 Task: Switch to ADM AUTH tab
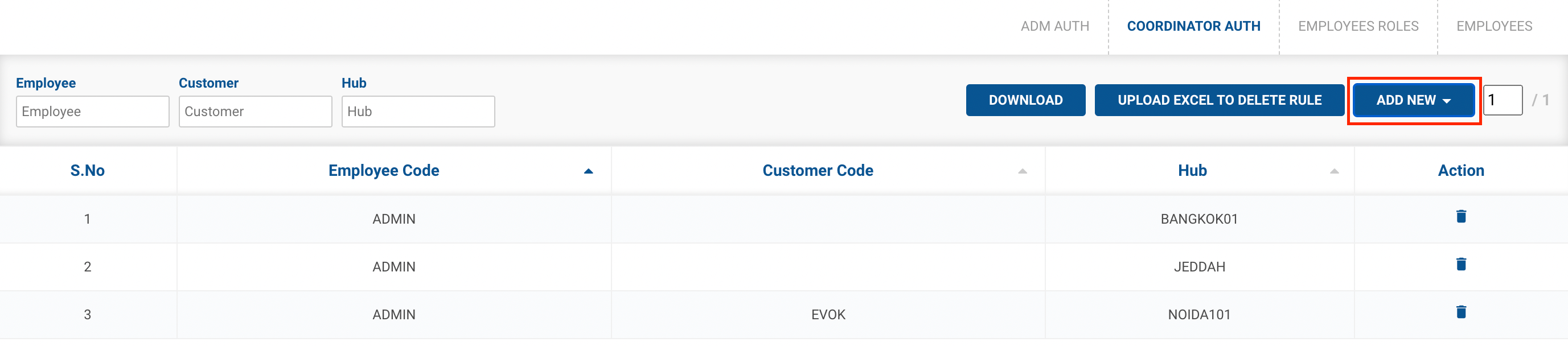[x=1055, y=26]
